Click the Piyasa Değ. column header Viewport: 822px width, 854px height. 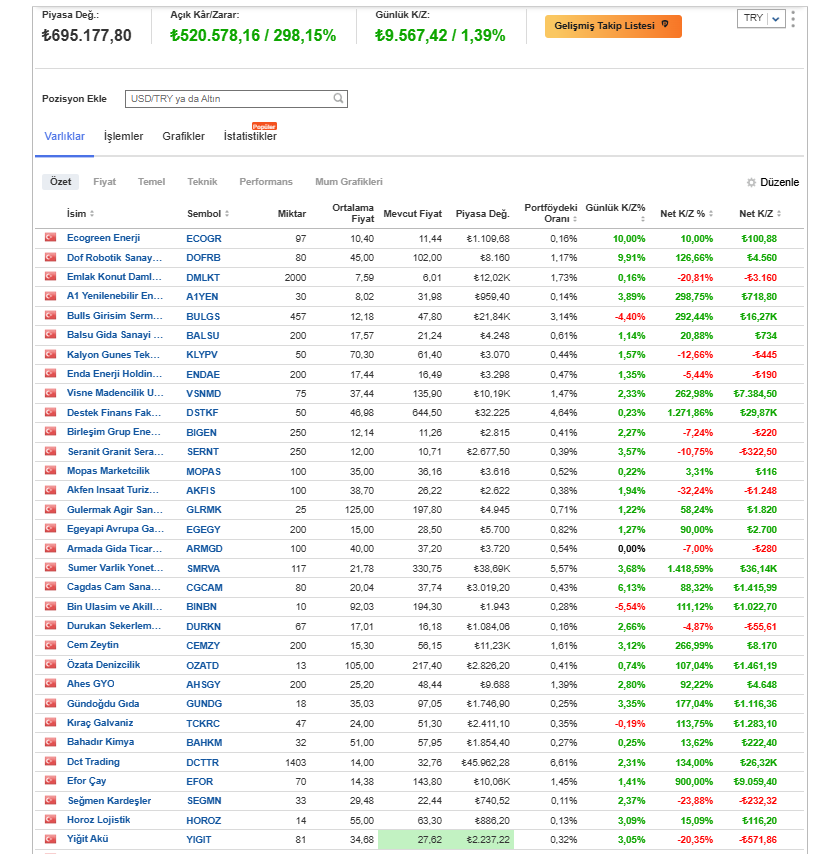pyautogui.click(x=483, y=214)
